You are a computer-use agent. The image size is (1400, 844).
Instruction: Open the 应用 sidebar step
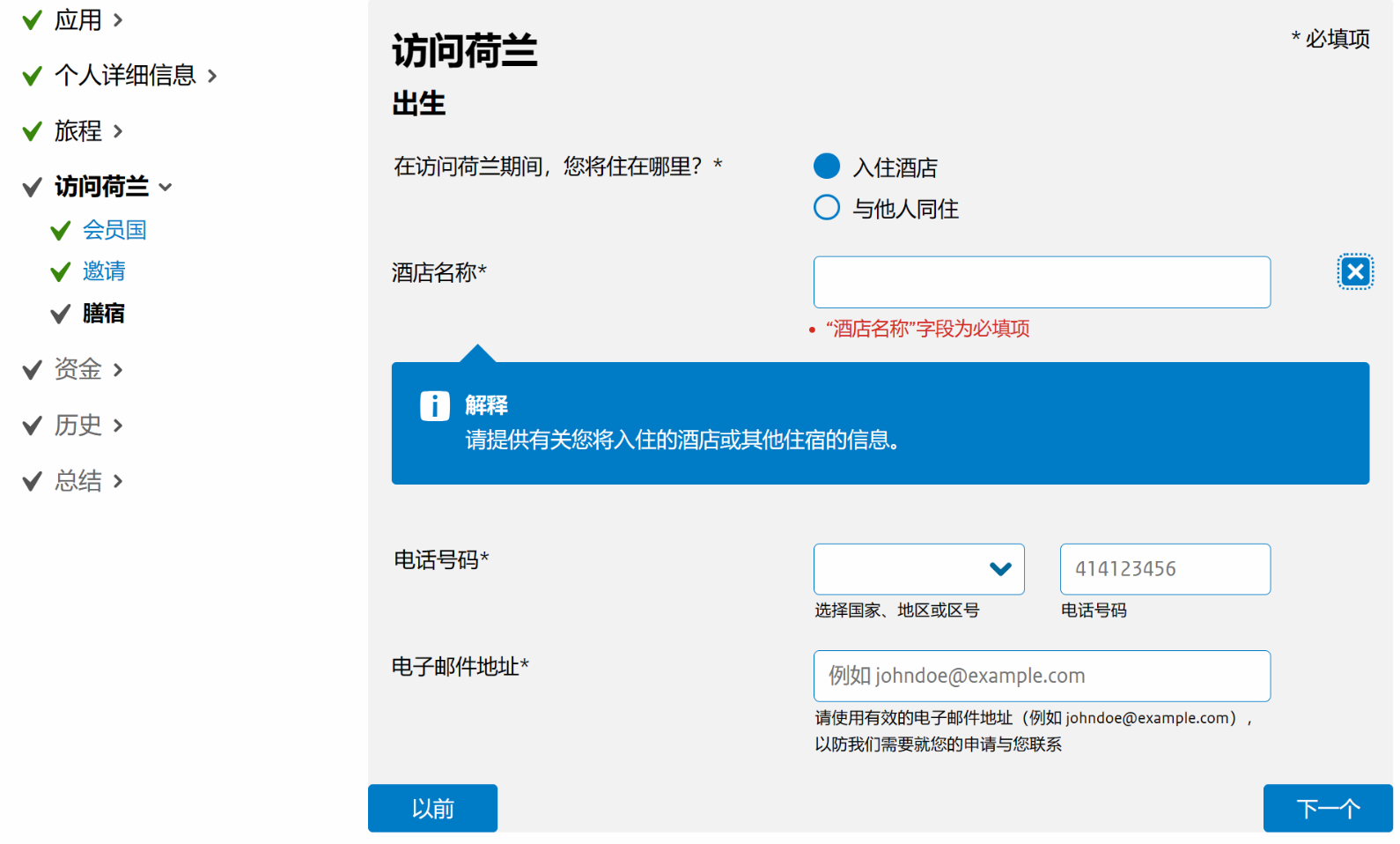(78, 20)
